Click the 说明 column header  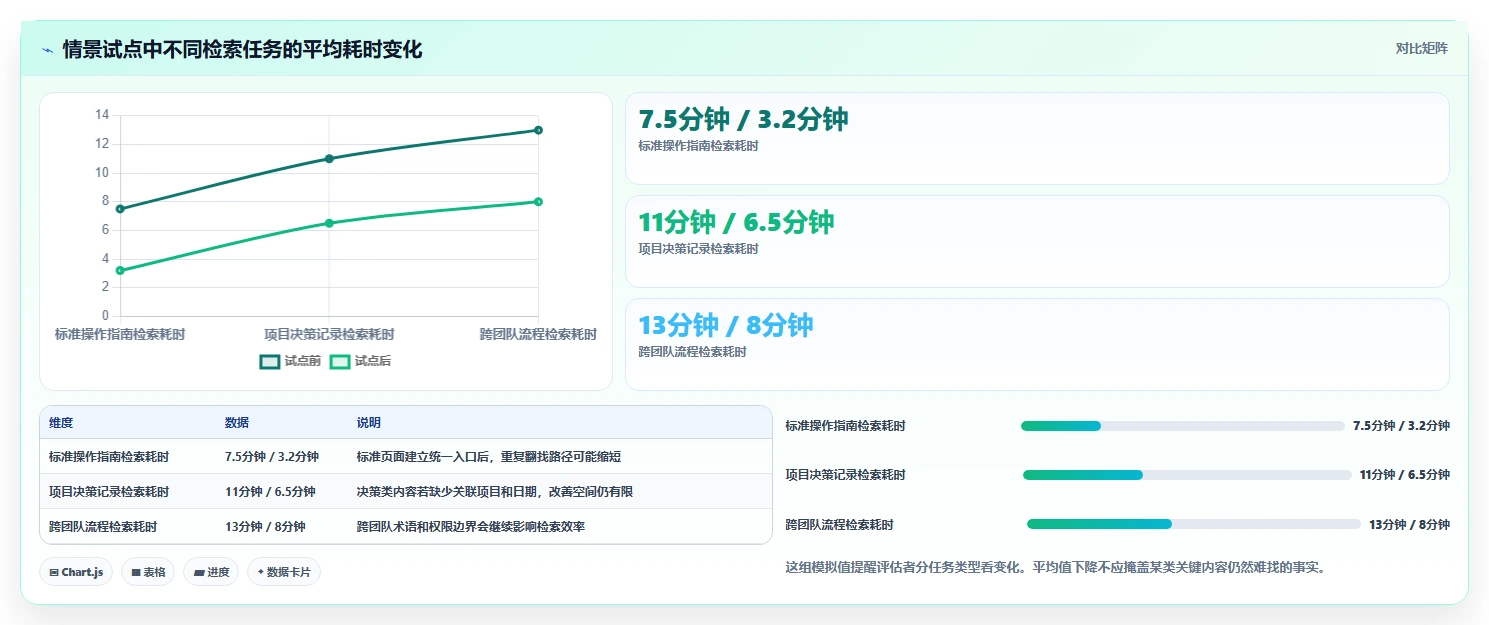369,423
